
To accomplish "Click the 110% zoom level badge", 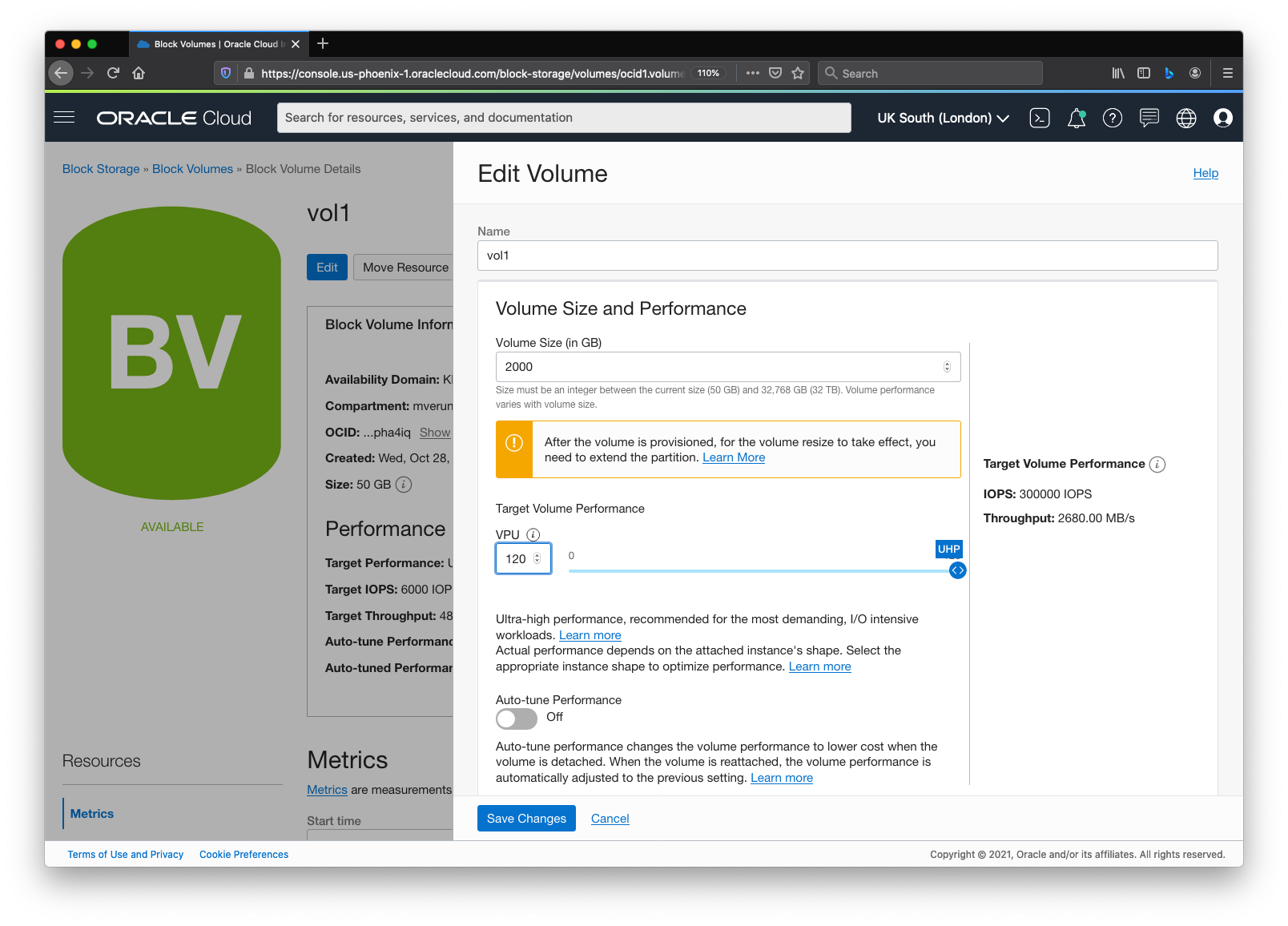I will pos(708,73).
